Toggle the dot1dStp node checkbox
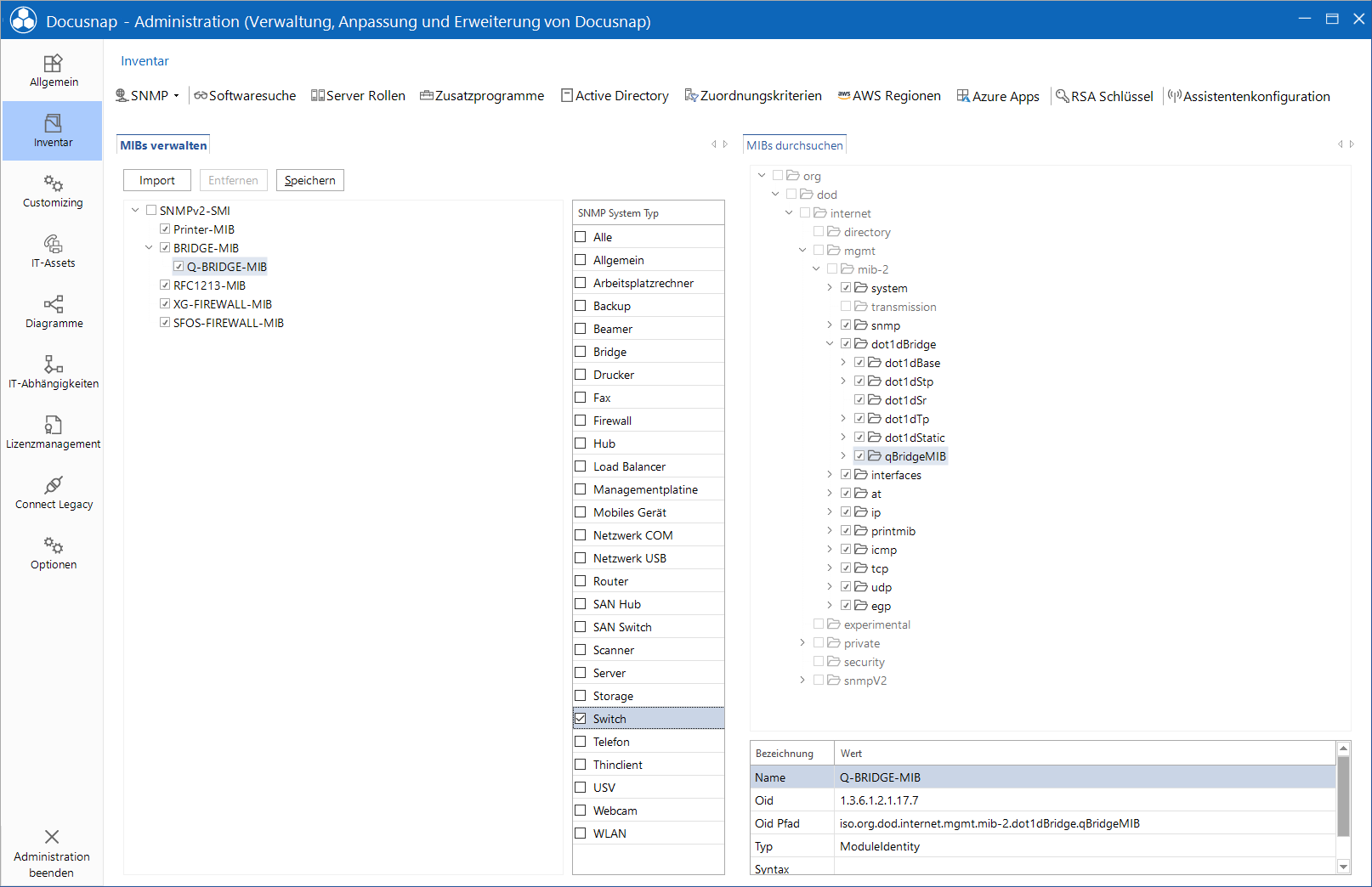This screenshot has height=887, width=1372. click(x=859, y=381)
